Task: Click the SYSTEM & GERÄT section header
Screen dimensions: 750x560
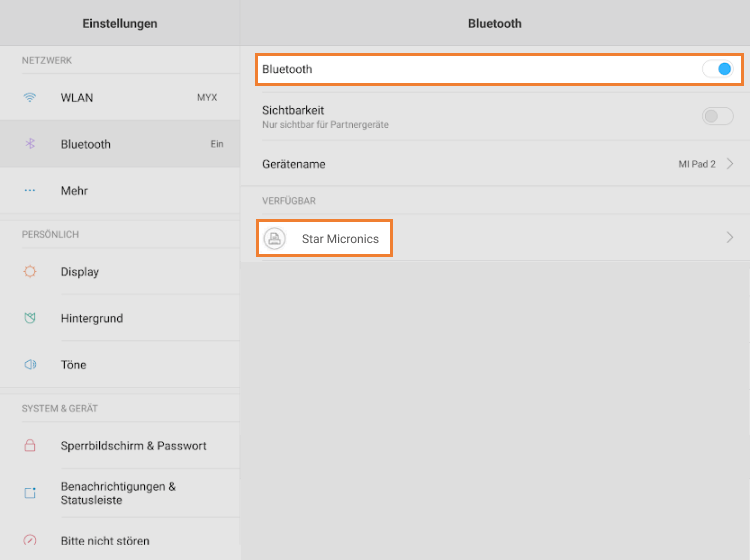Action: point(60,408)
